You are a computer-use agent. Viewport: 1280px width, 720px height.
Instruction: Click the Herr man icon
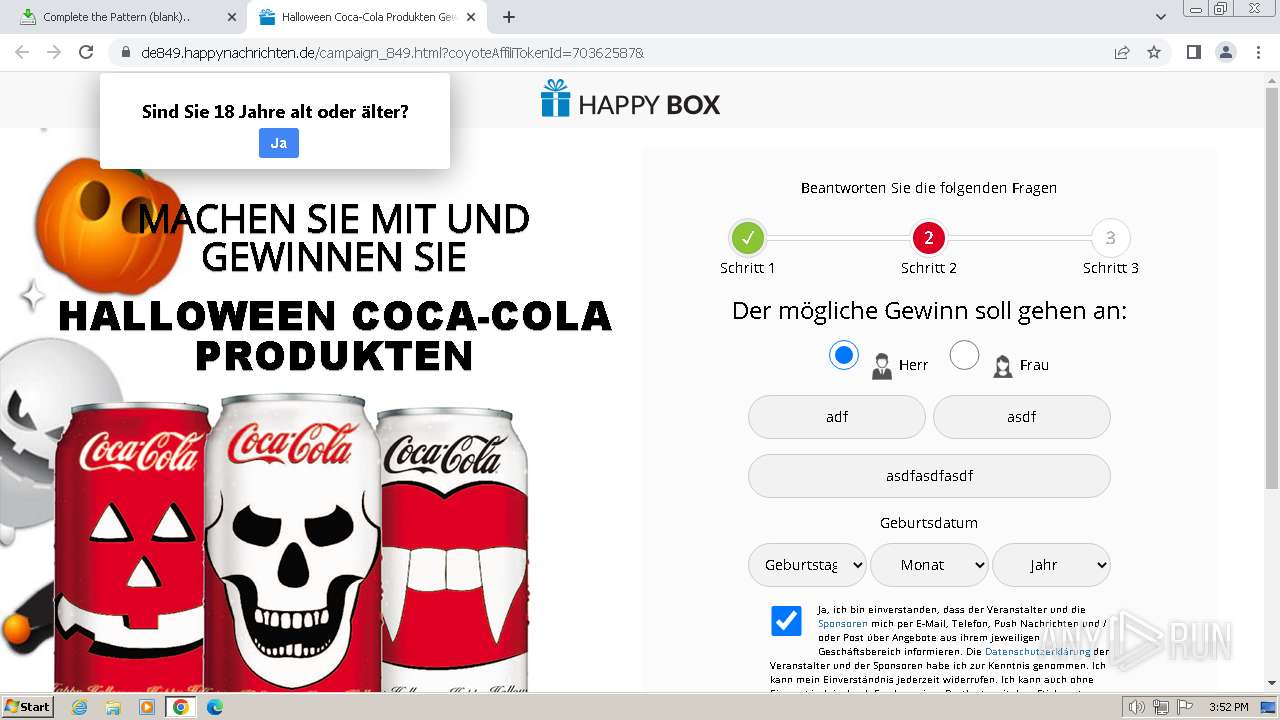(881, 366)
